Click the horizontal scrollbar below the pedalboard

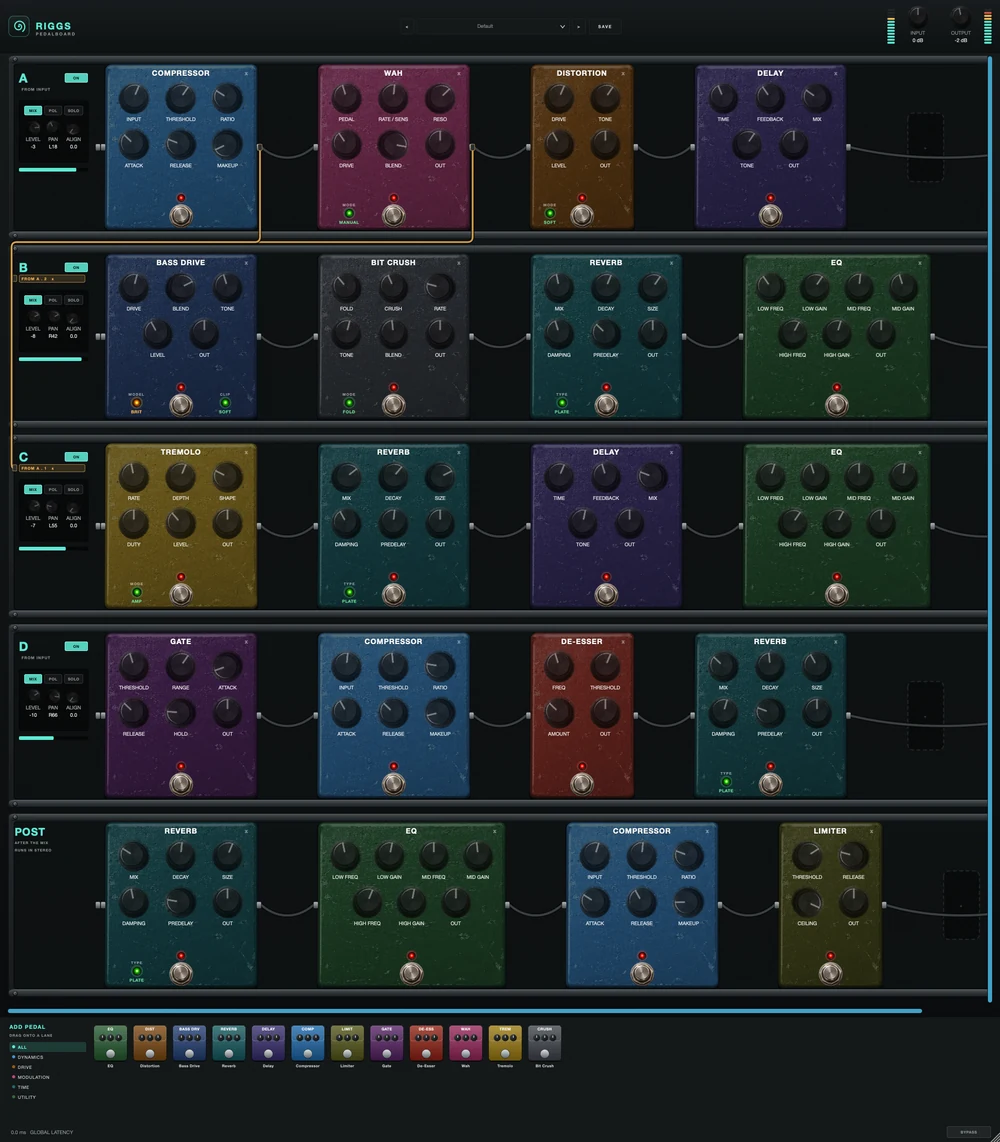pos(465,1011)
